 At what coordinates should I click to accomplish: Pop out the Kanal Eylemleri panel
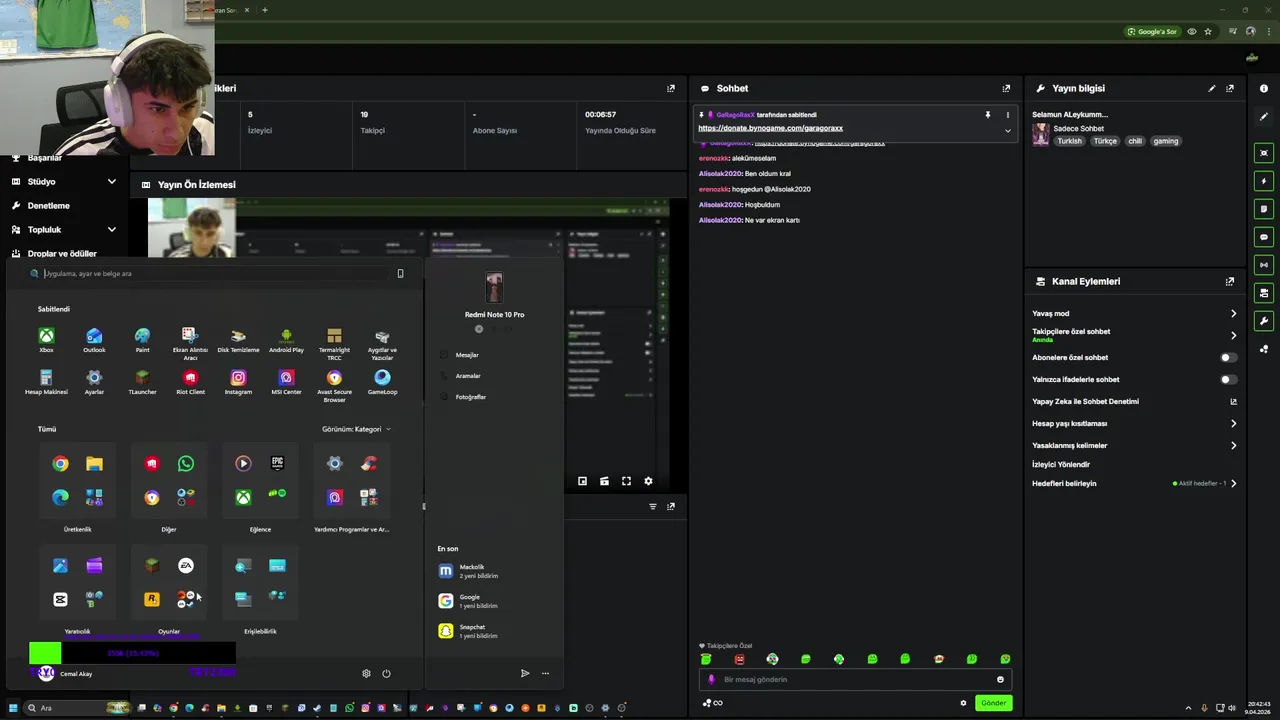click(1230, 281)
